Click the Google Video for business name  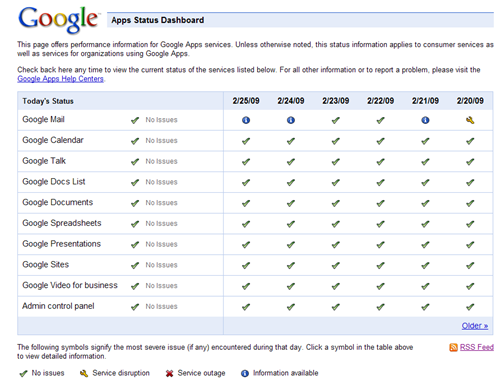point(70,285)
